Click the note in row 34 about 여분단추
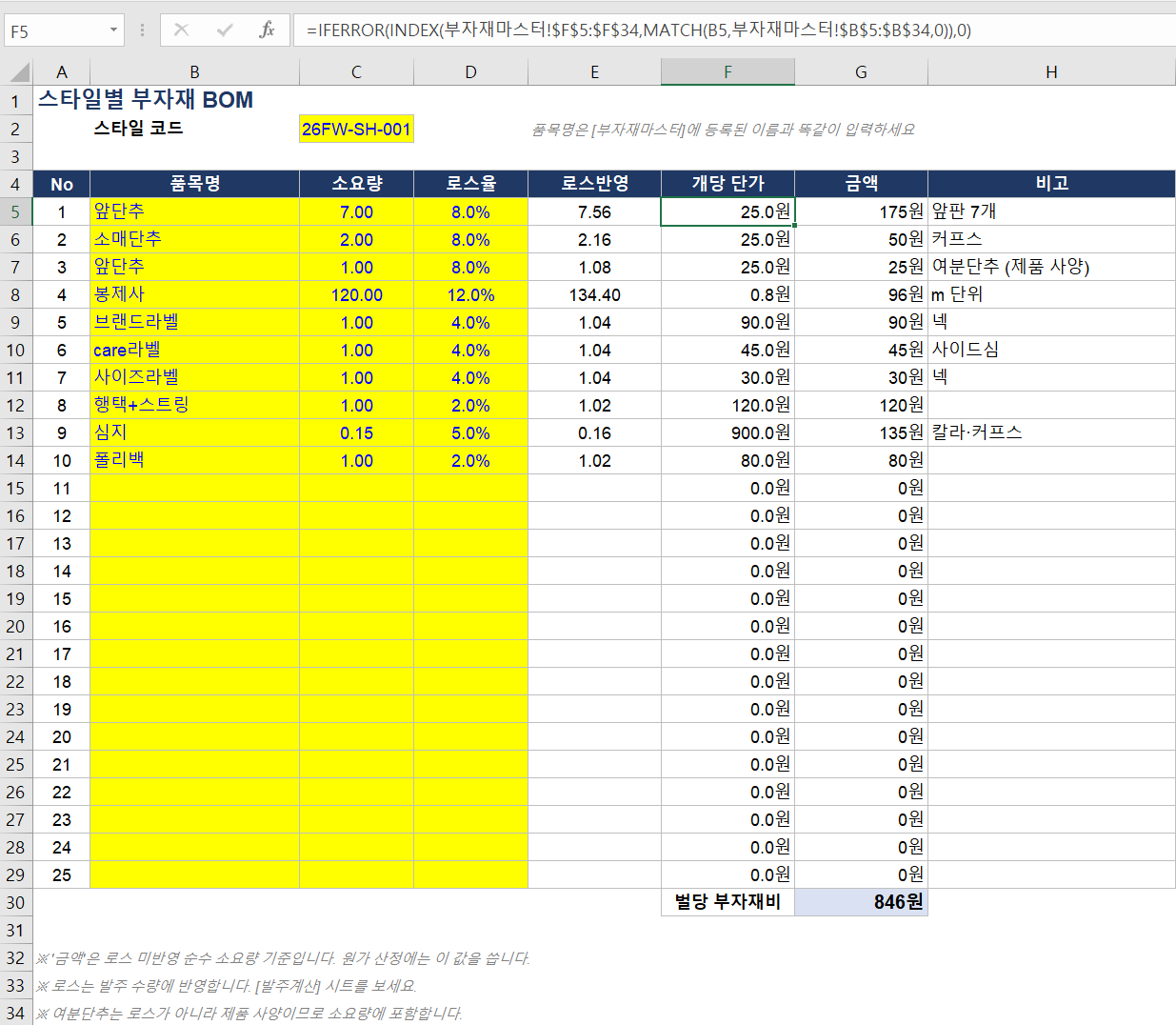1176x1025 pixels. (249, 1014)
